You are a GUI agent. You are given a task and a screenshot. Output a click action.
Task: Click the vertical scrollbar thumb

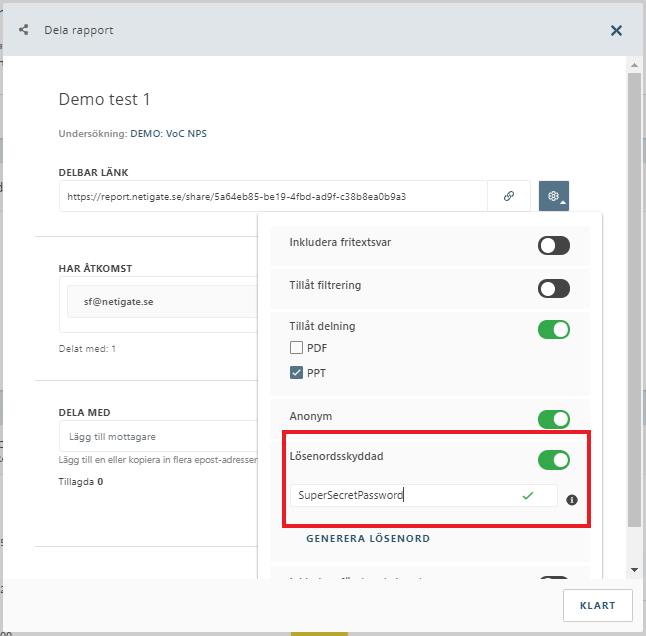634,299
